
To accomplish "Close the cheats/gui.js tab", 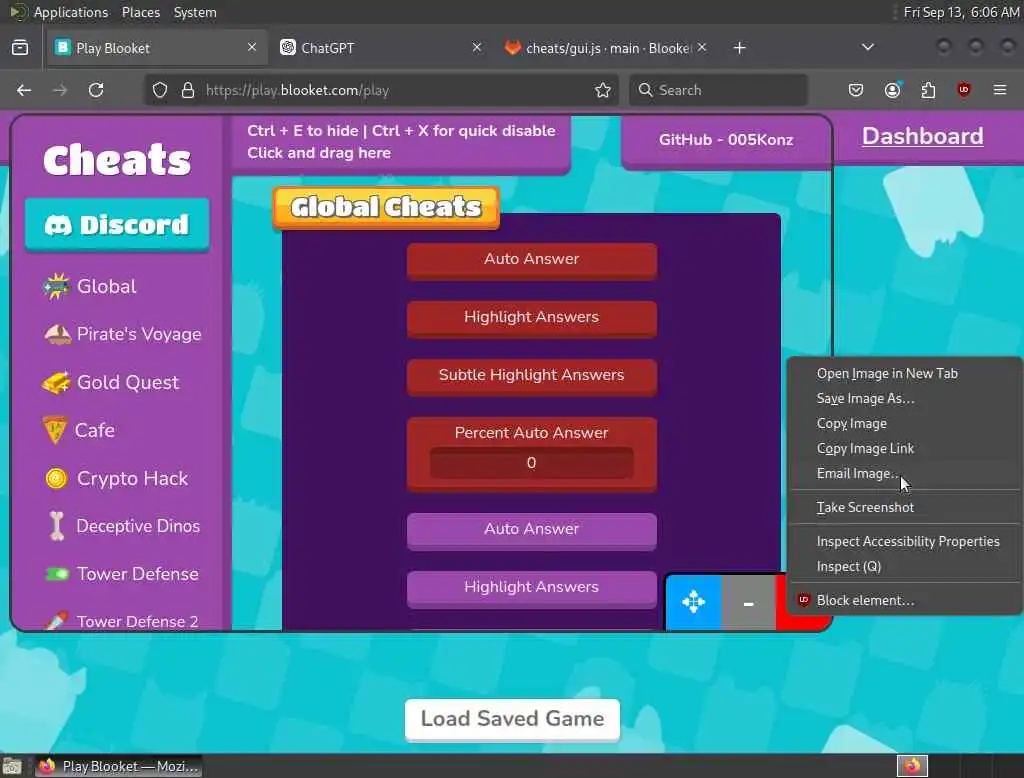I will [701, 47].
